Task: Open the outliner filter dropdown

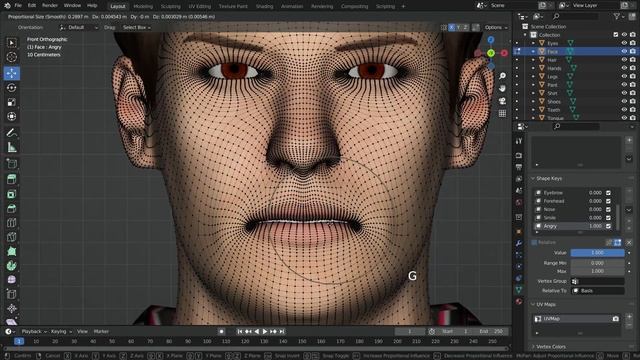Action: [x=619, y=16]
